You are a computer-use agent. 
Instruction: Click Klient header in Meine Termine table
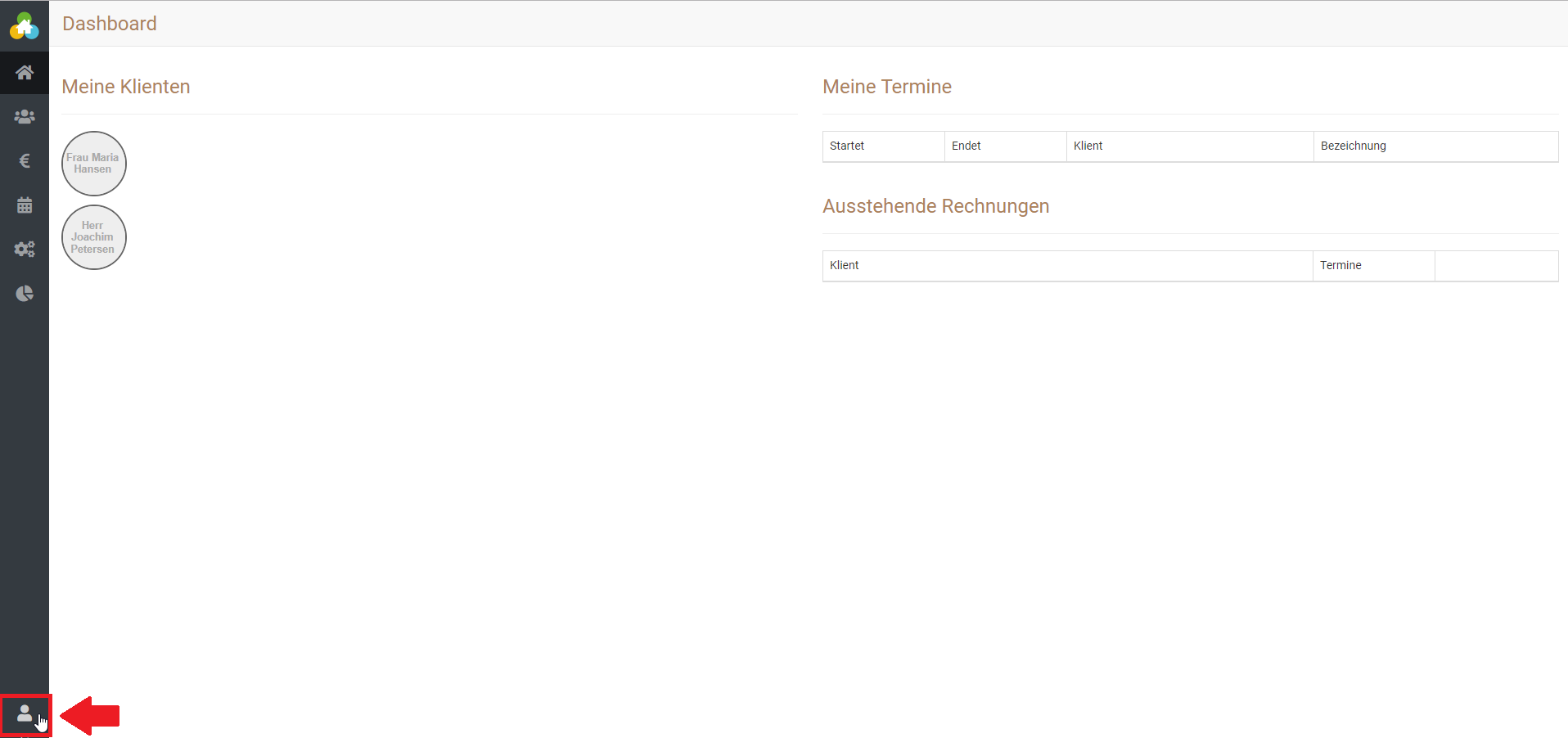1088,146
